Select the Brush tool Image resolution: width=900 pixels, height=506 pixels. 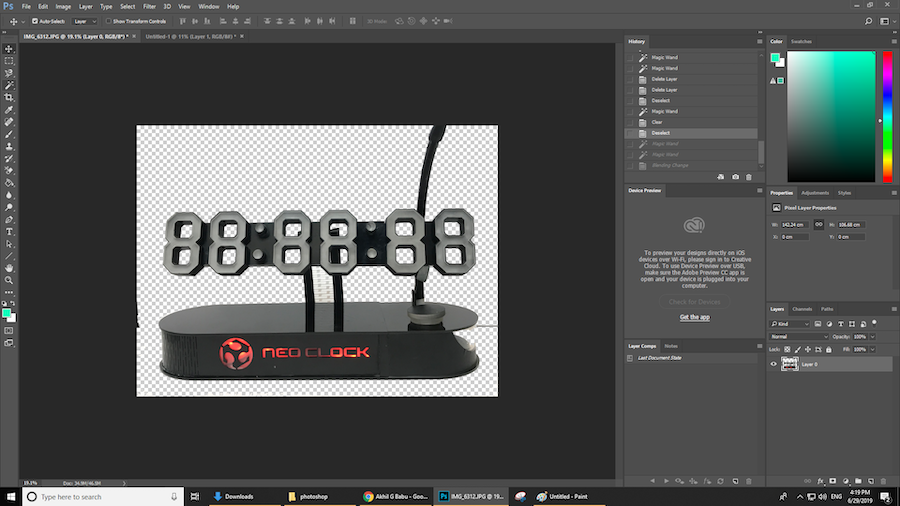click(9, 134)
